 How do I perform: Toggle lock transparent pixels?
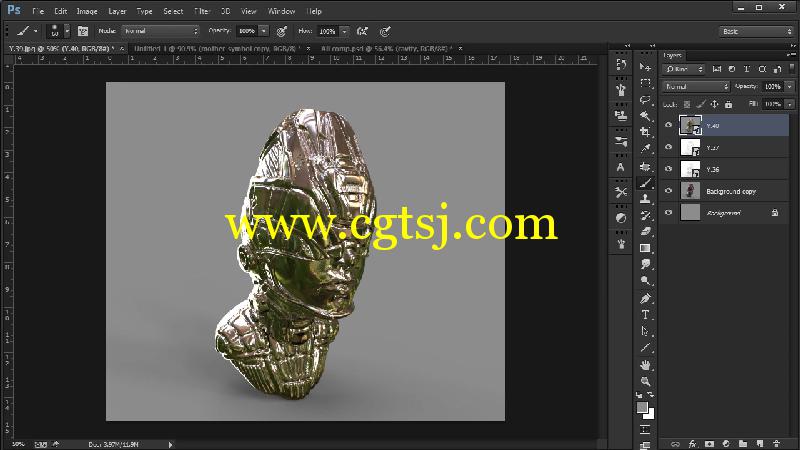pos(687,104)
